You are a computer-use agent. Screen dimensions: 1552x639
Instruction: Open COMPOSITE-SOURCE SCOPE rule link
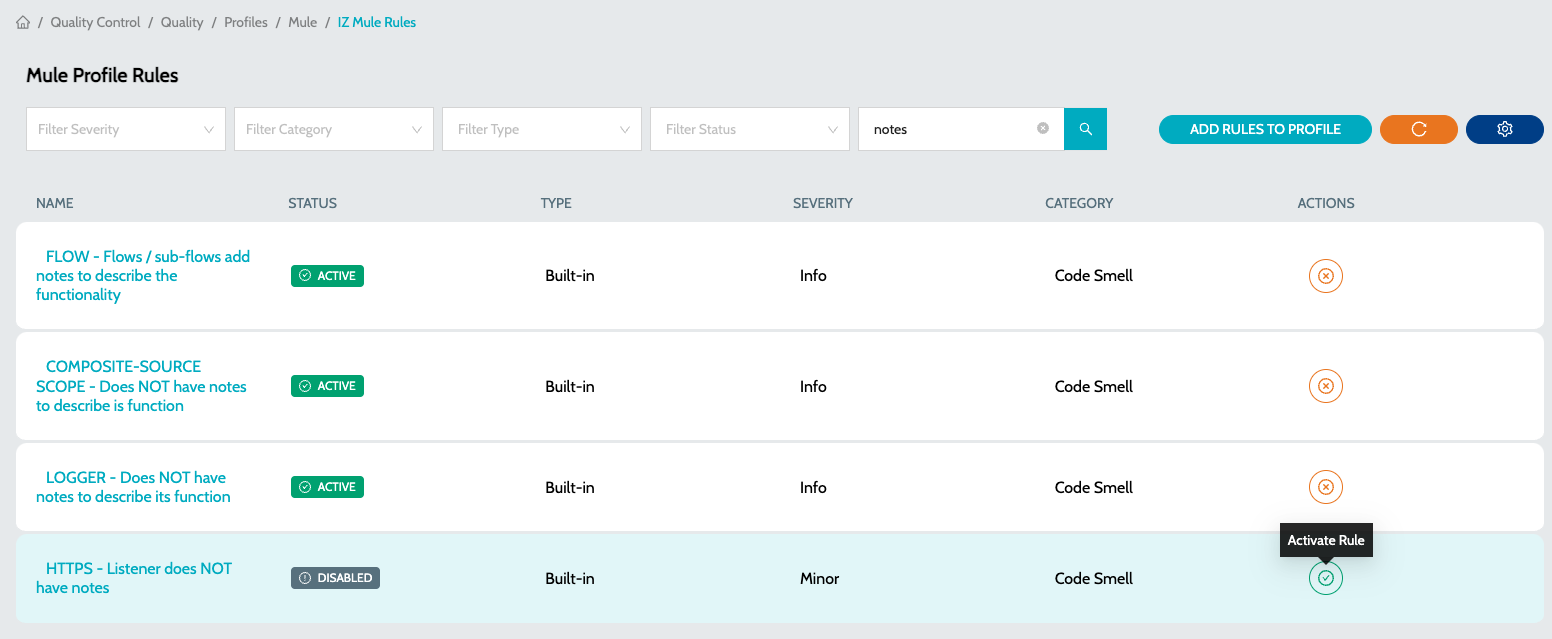pyautogui.click(x=141, y=386)
